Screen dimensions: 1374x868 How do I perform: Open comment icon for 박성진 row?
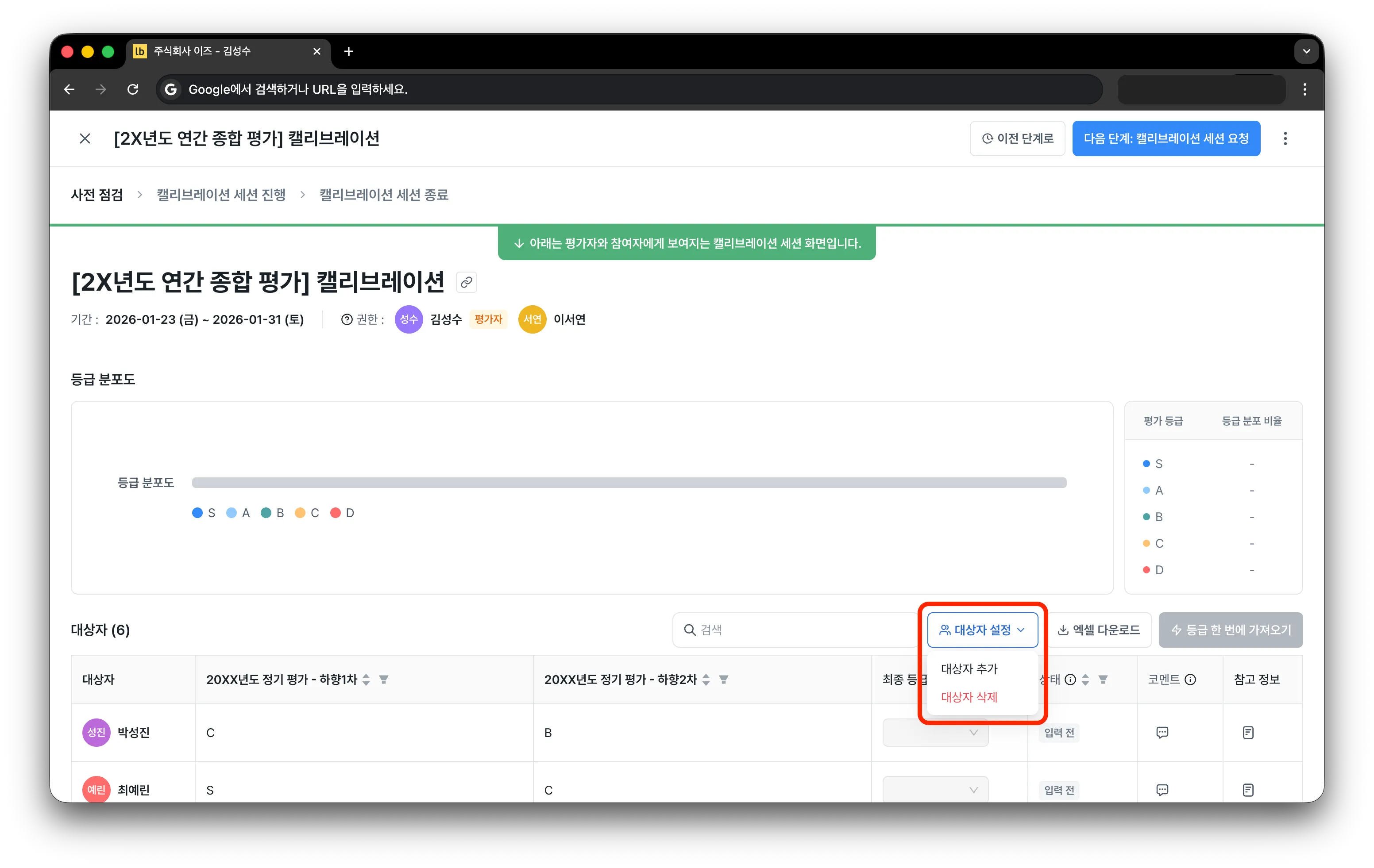pos(1162,733)
